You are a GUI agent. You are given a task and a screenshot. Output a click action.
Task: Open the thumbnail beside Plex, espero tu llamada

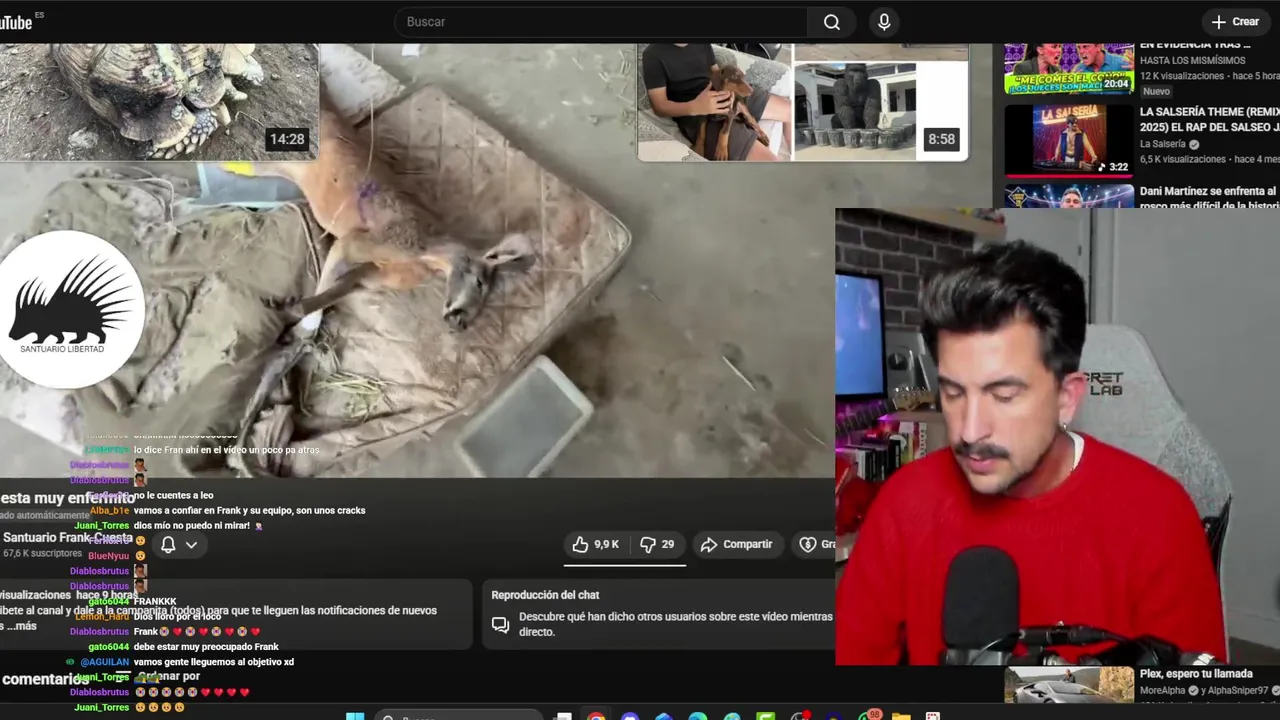1069,685
